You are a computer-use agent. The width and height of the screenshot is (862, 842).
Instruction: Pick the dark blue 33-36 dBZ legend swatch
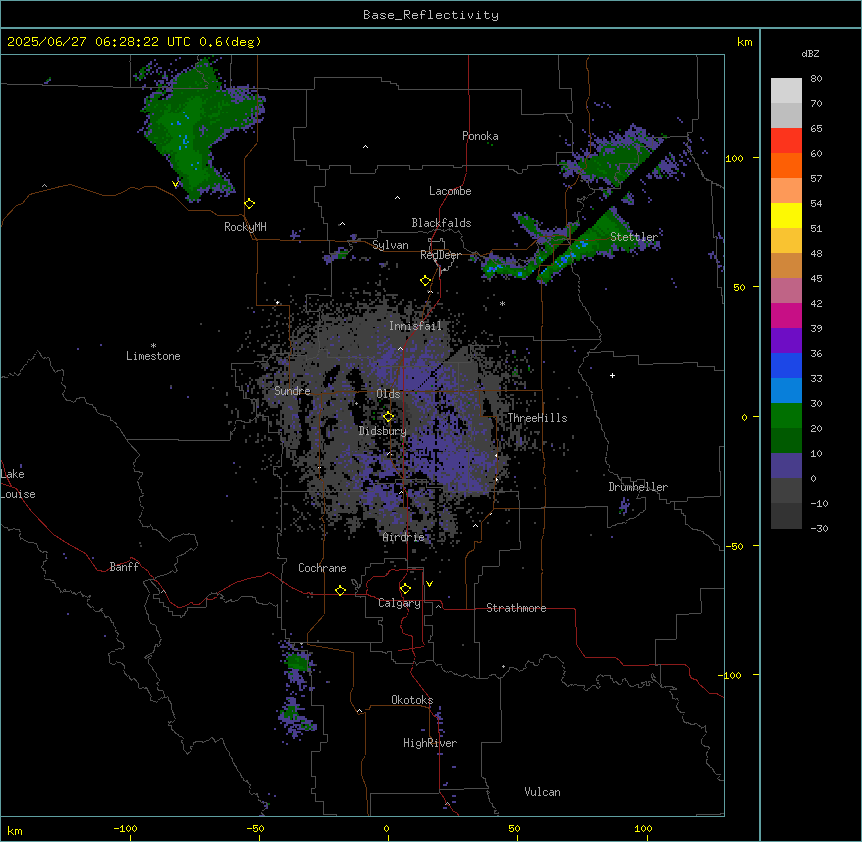point(786,365)
